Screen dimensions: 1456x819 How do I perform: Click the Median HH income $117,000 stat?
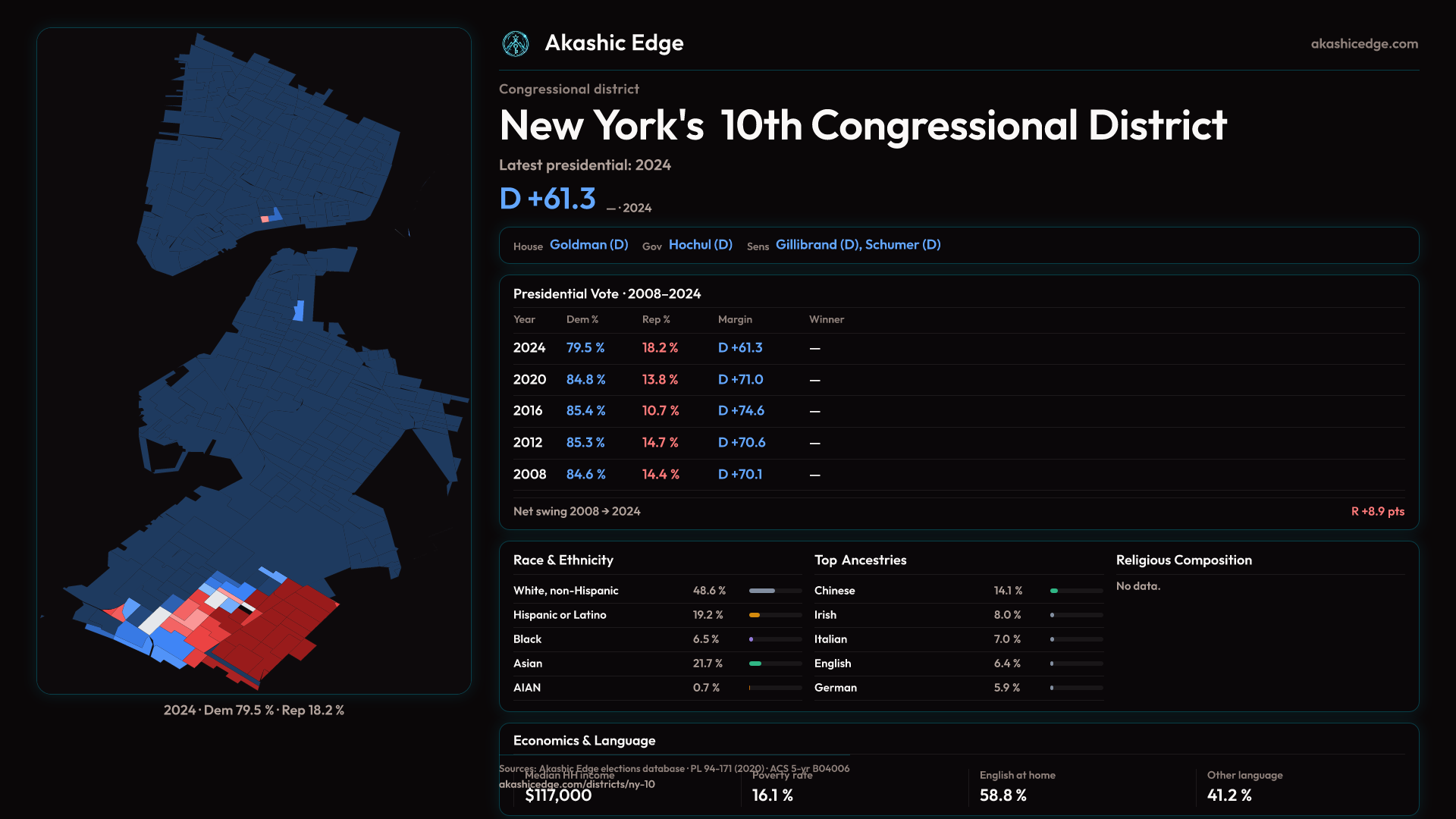558,795
